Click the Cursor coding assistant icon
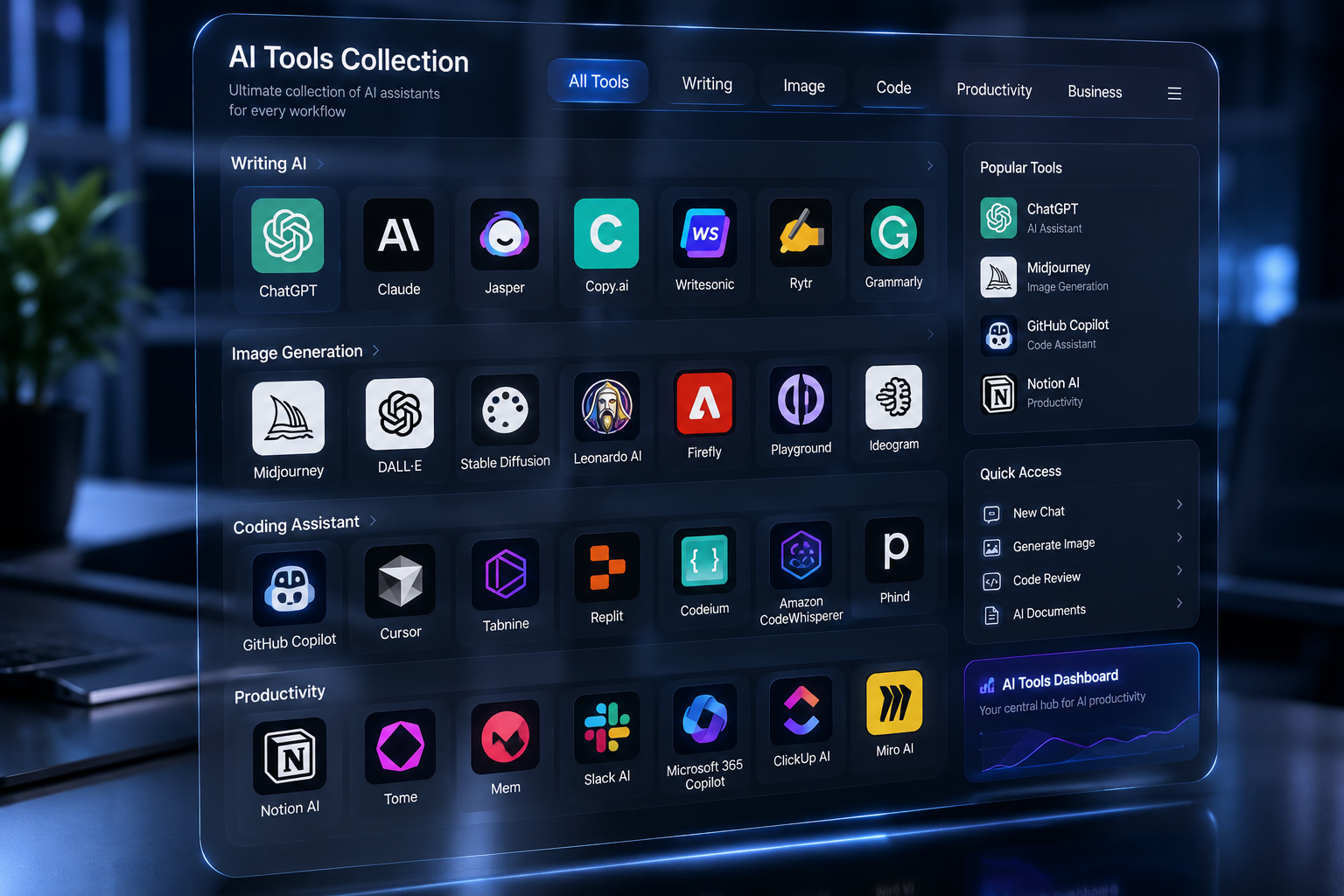 click(x=400, y=580)
